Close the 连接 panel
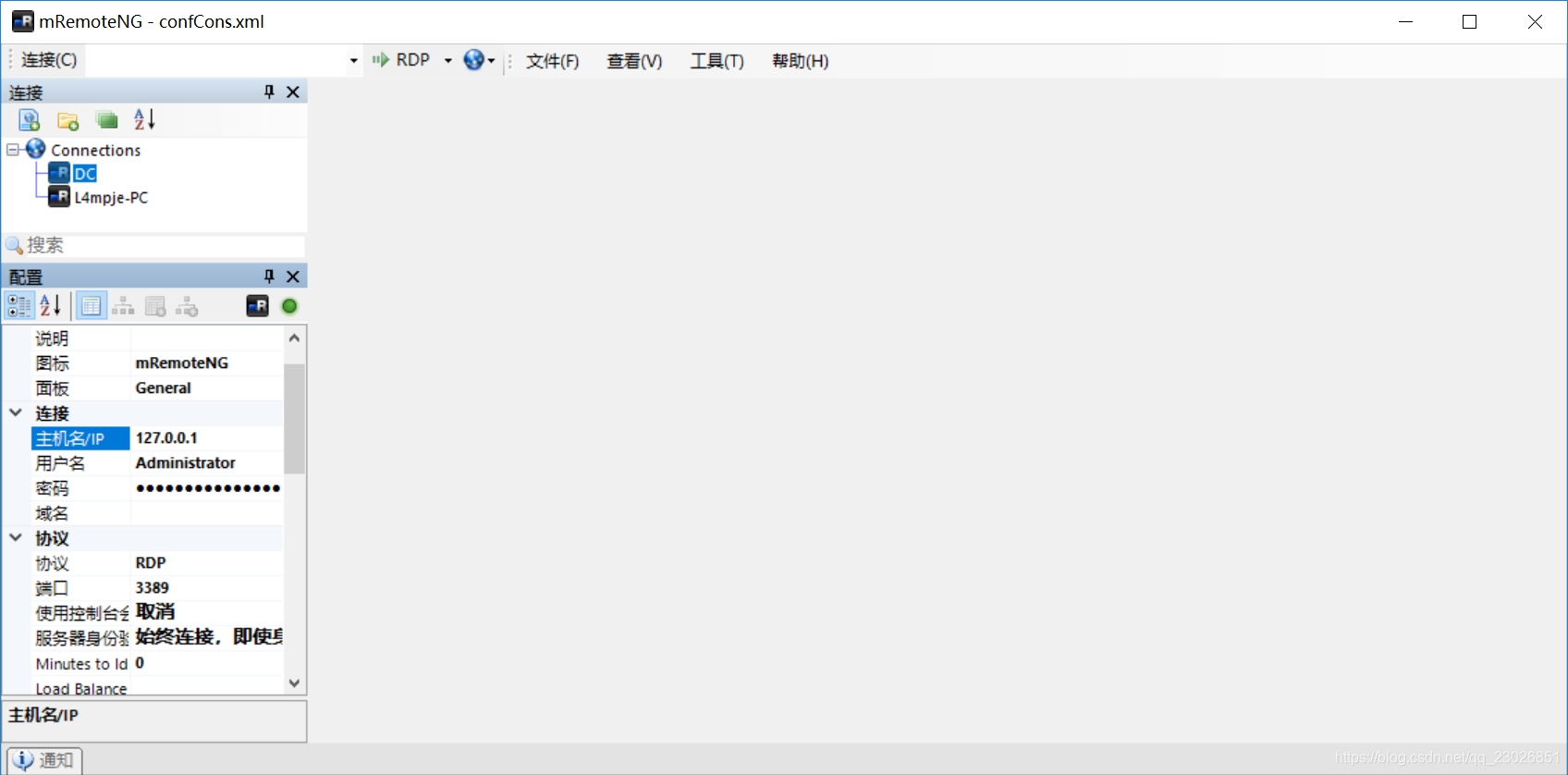Screen dimensions: 1568x775 [293, 92]
